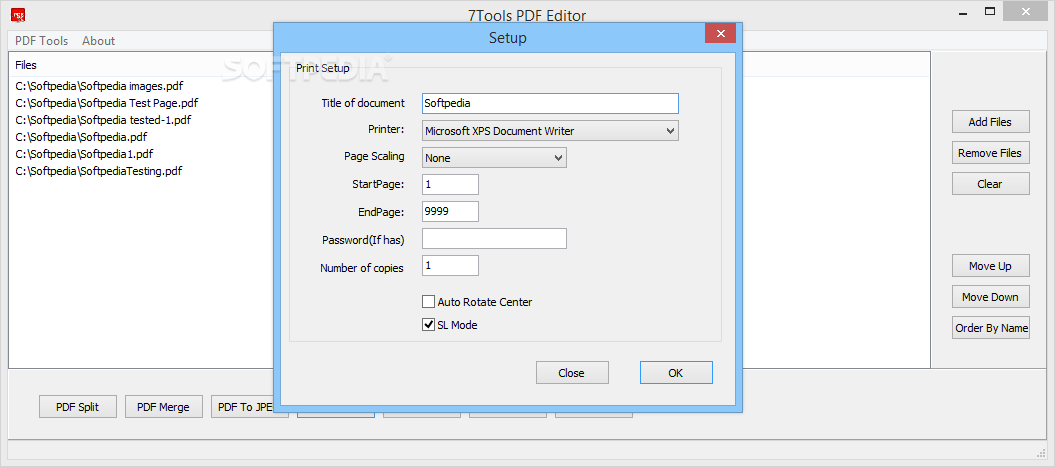Click the EndPage input field
Viewport: 1055px width, 467px height.
click(x=450, y=211)
